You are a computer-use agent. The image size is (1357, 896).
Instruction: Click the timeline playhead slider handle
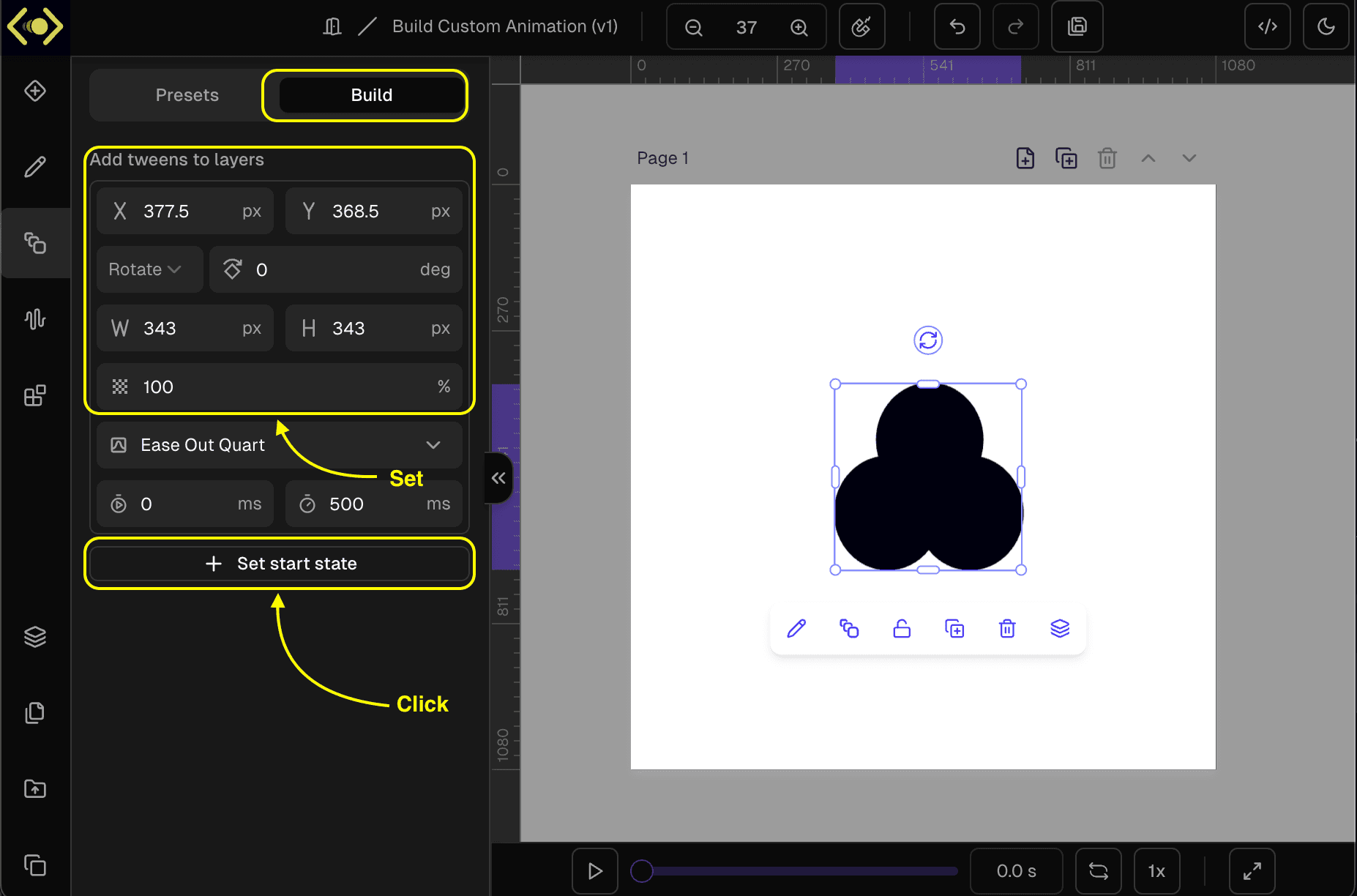(642, 871)
